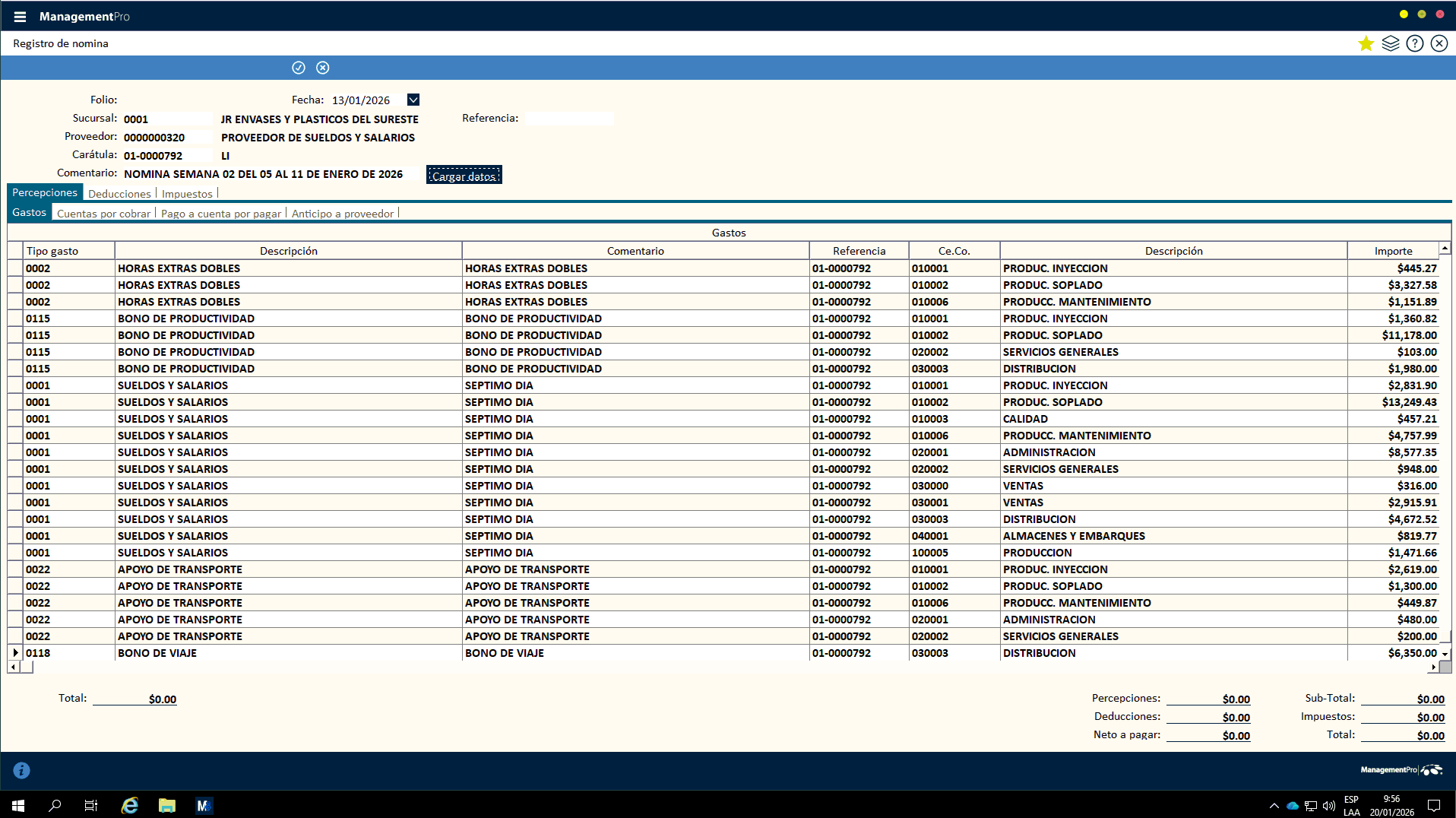Click the Referencia input field
This screenshot has width=1456, height=818.
click(x=568, y=119)
